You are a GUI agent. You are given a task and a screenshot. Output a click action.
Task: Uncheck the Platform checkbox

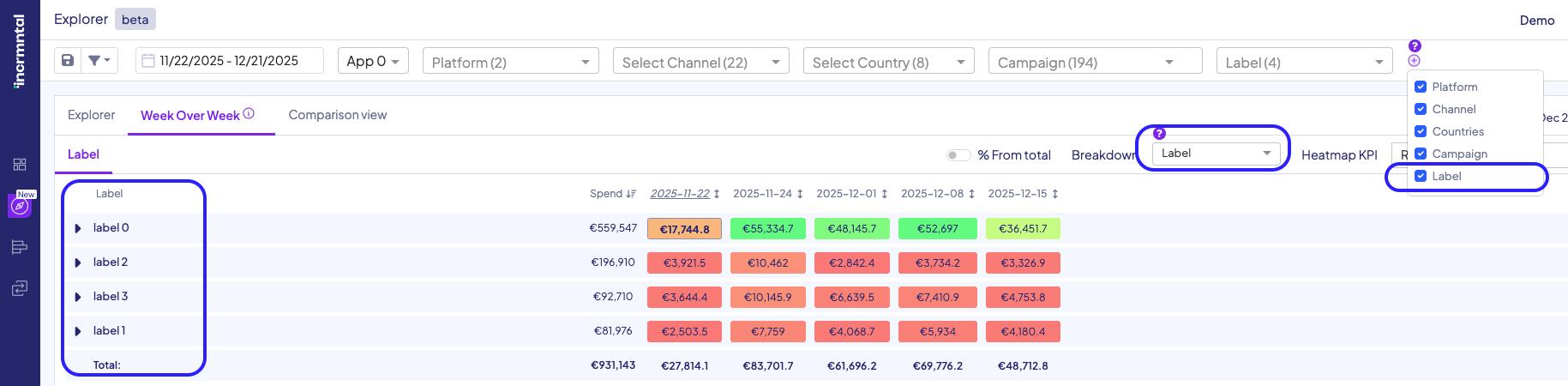(x=1421, y=87)
